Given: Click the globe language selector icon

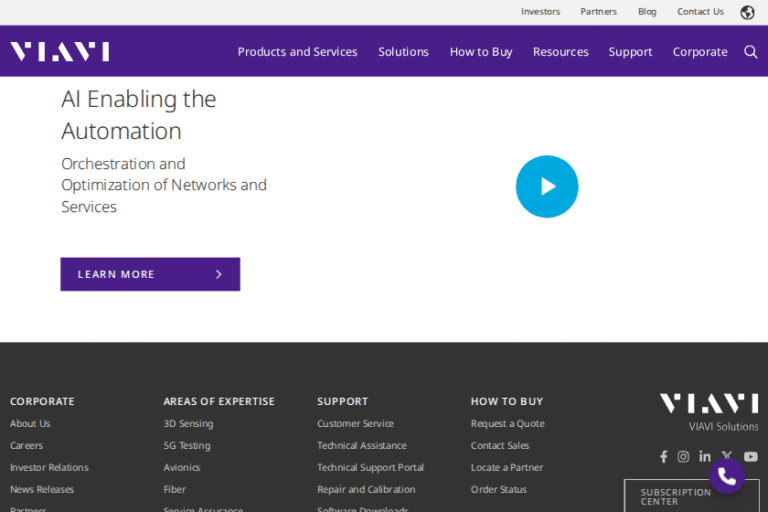Looking at the screenshot, I should click(747, 12).
